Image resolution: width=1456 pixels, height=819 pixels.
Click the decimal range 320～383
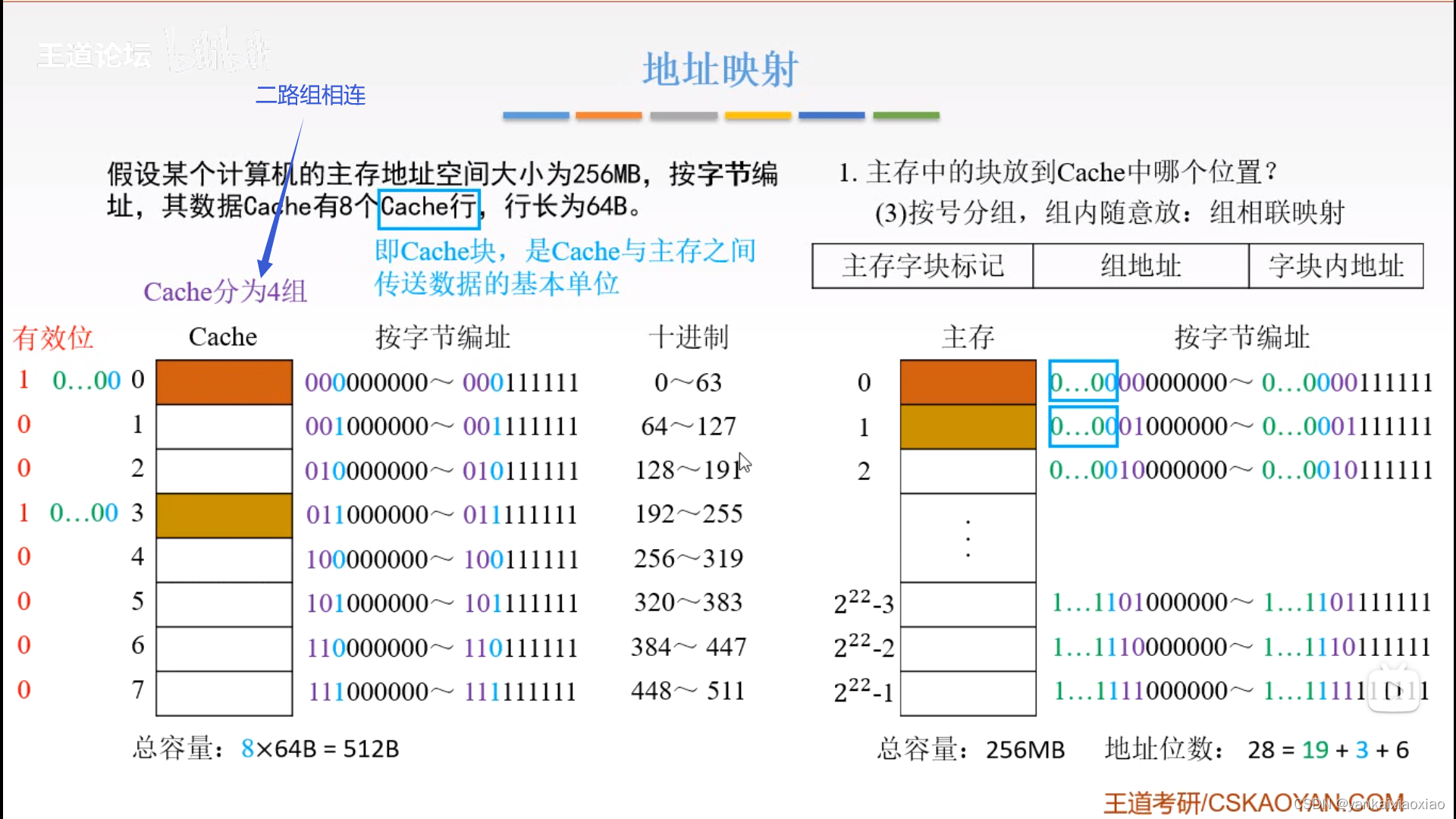click(689, 603)
